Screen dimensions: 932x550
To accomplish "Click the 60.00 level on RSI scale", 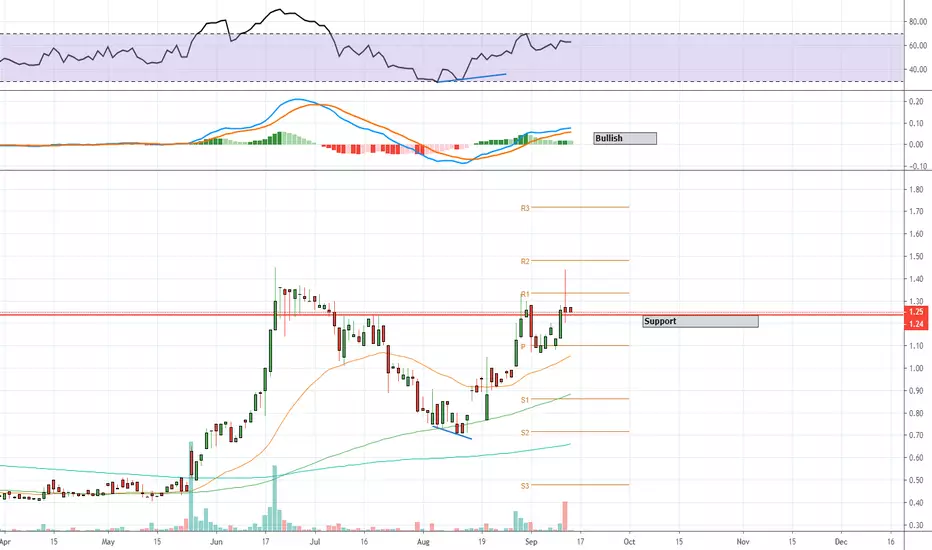I will click(x=918, y=45).
